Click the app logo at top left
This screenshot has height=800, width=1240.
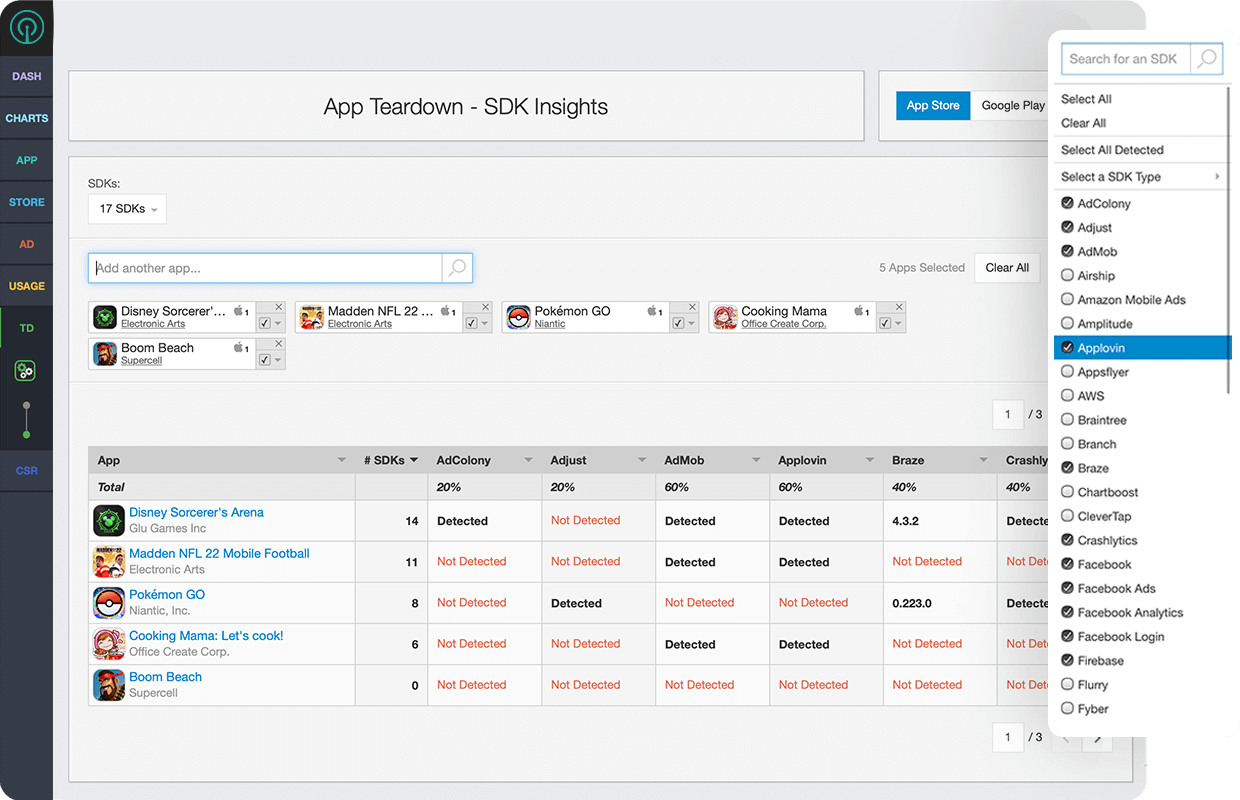pos(27,27)
